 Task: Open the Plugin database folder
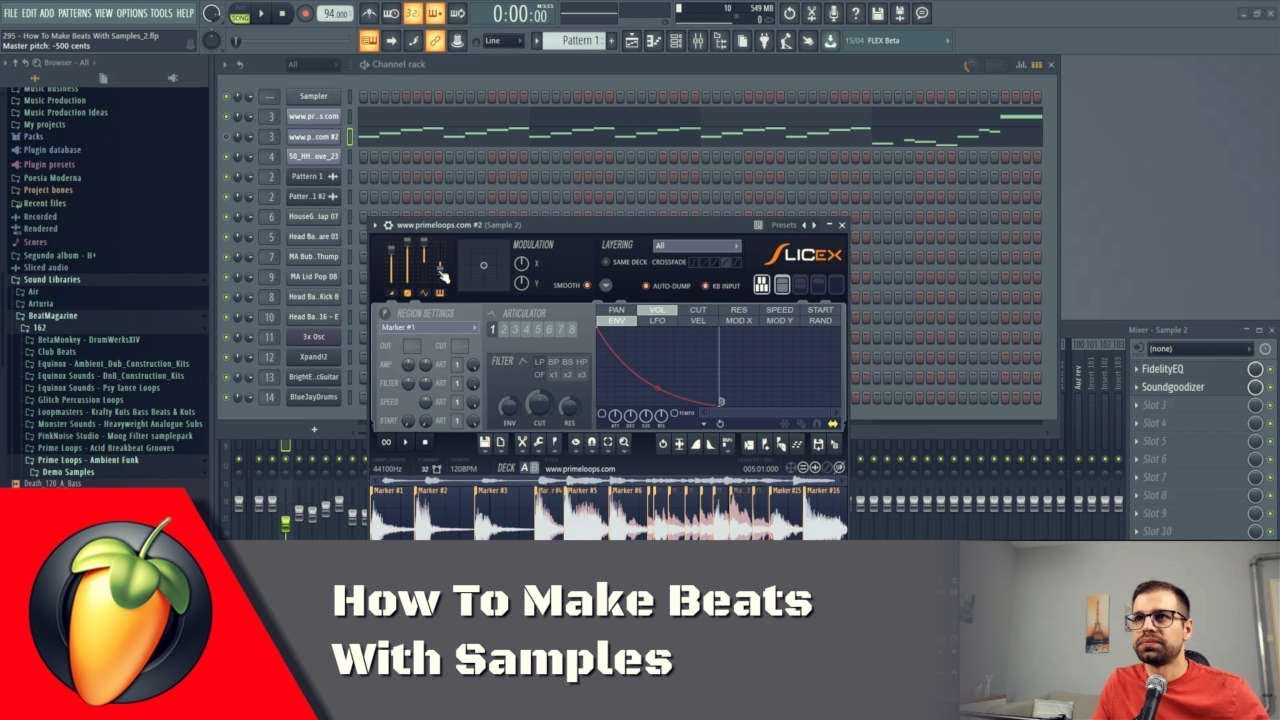(52, 150)
